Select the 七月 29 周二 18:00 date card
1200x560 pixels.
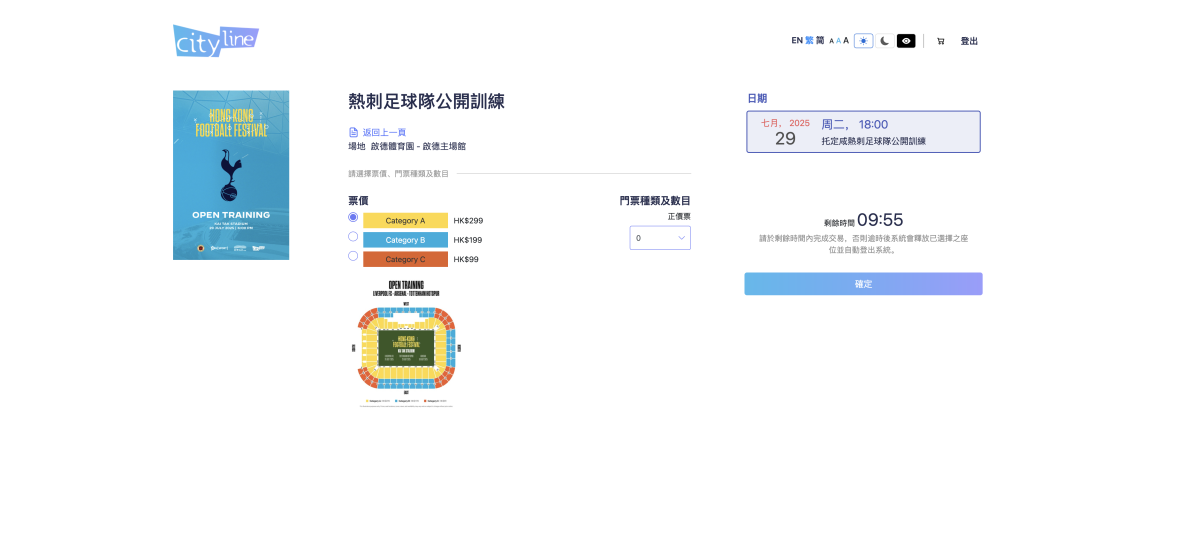point(863,132)
